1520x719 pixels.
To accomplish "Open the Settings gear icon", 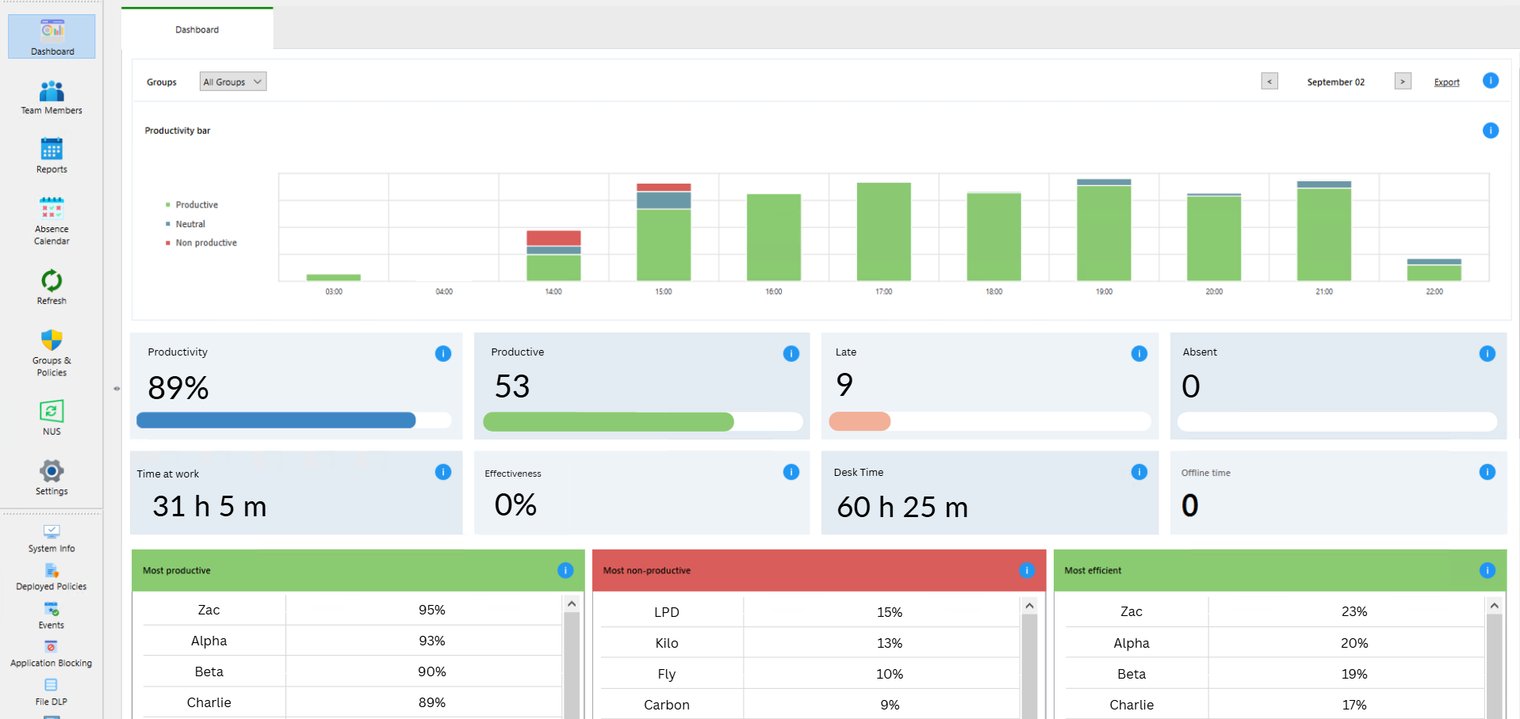I will pyautogui.click(x=51, y=471).
